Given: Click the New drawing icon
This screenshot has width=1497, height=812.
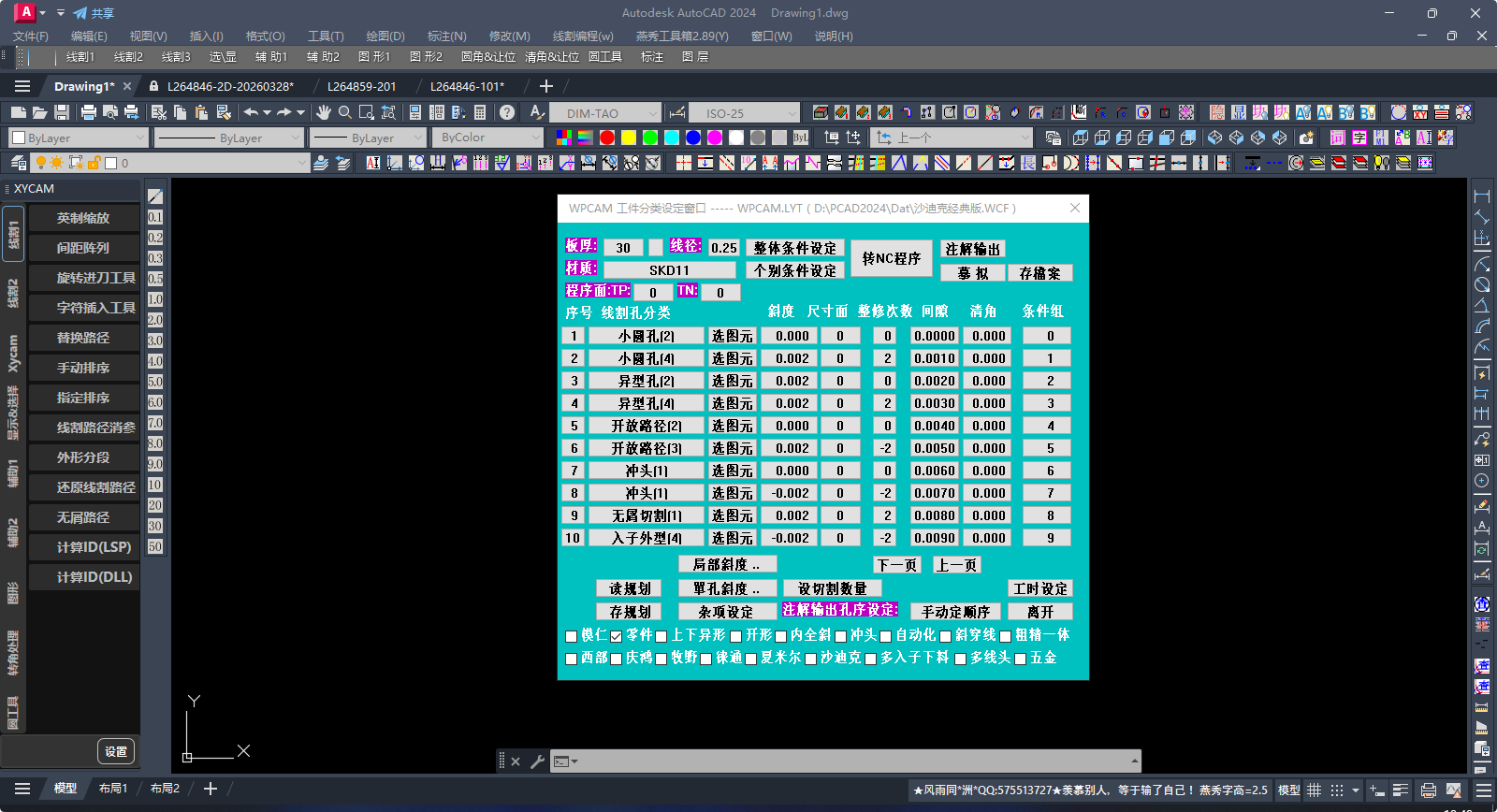Looking at the screenshot, I should click(18, 112).
